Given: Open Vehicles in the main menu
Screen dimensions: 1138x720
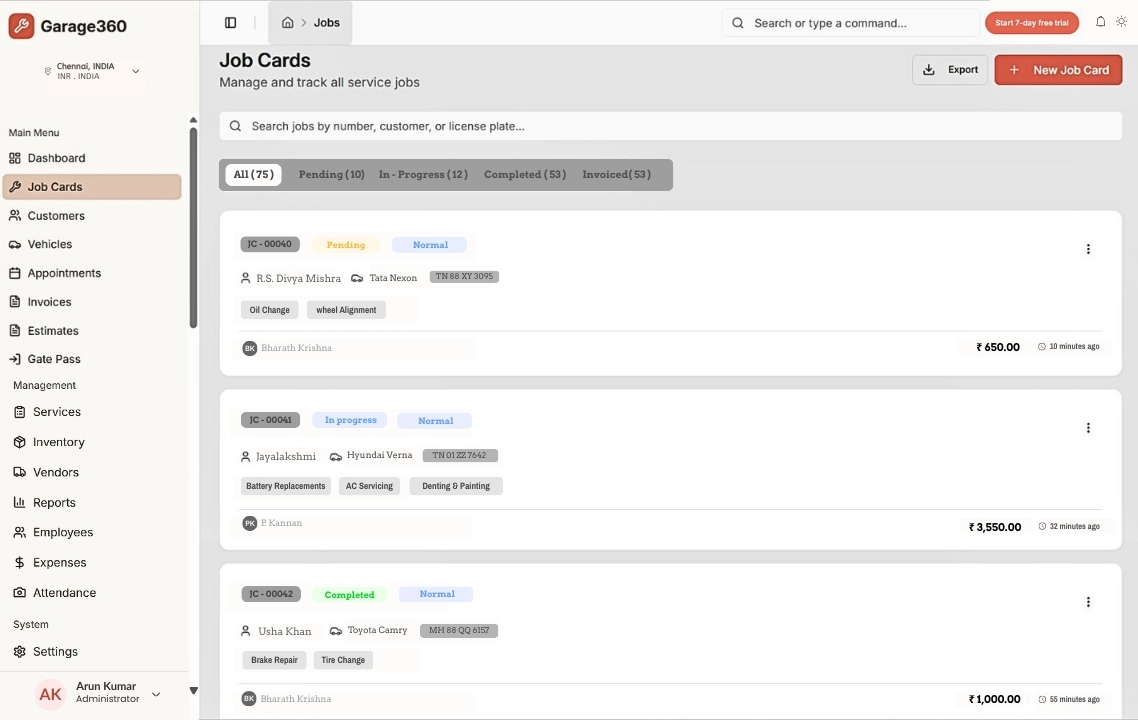Looking at the screenshot, I should (49, 244).
